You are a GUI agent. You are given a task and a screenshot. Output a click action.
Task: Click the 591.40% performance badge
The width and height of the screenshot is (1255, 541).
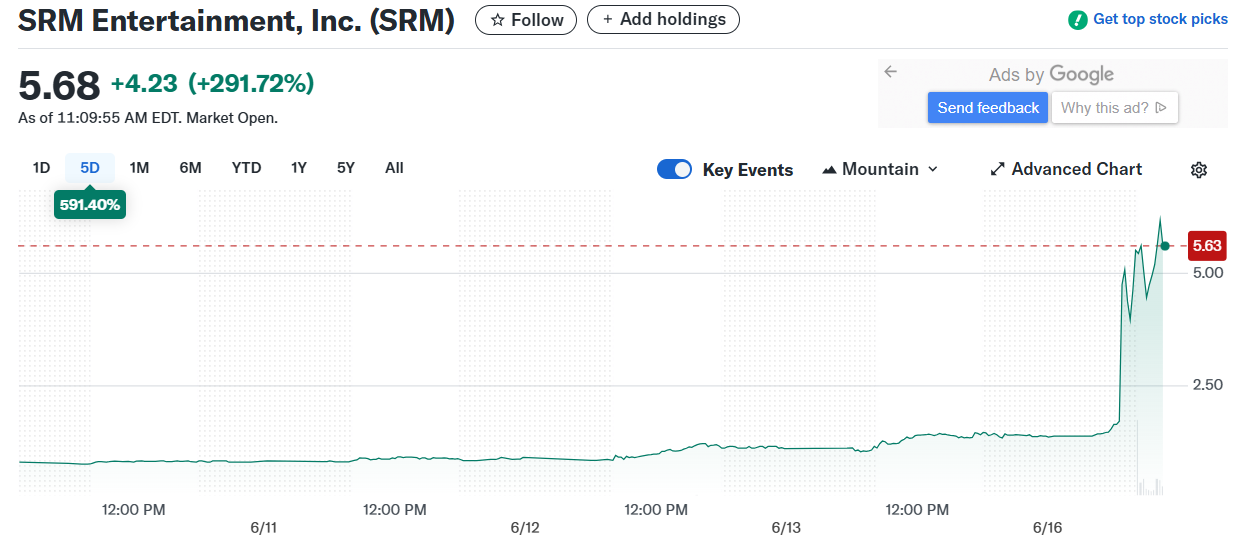(x=90, y=205)
